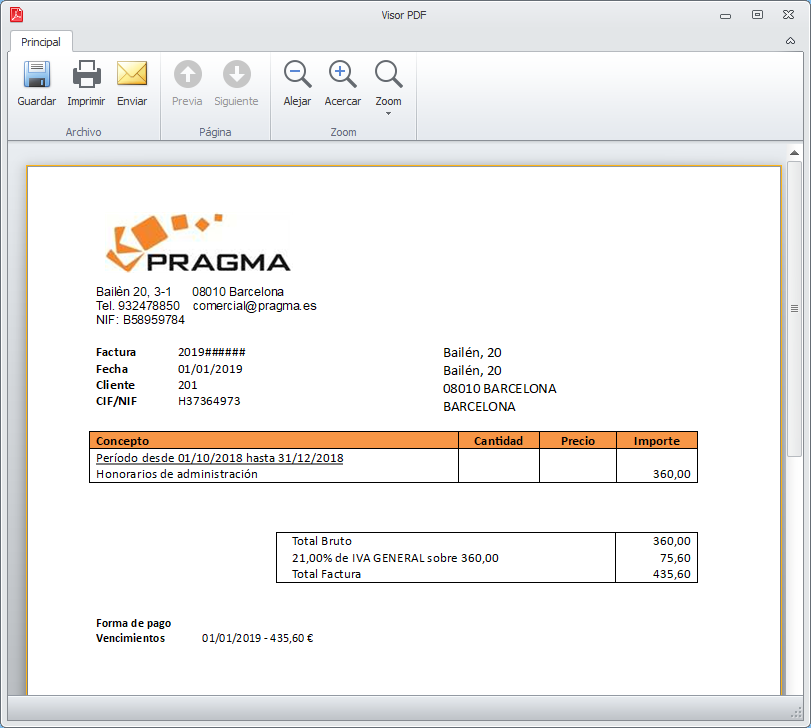The height and width of the screenshot is (728, 811).
Task: Zoom out with the Alejar magnifier
Action: click(x=297, y=74)
